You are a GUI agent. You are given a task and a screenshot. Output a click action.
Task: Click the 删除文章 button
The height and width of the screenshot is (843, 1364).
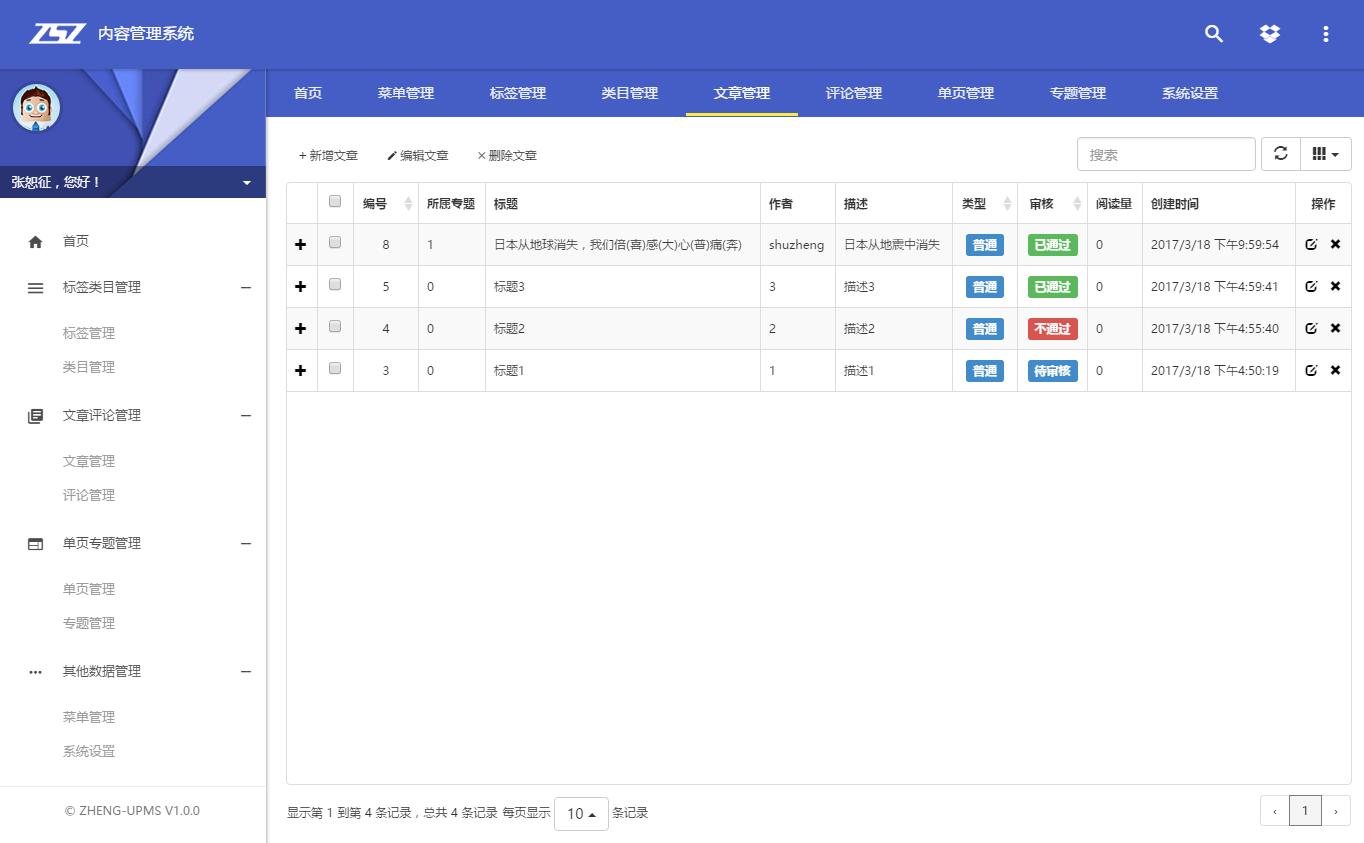[x=506, y=155]
